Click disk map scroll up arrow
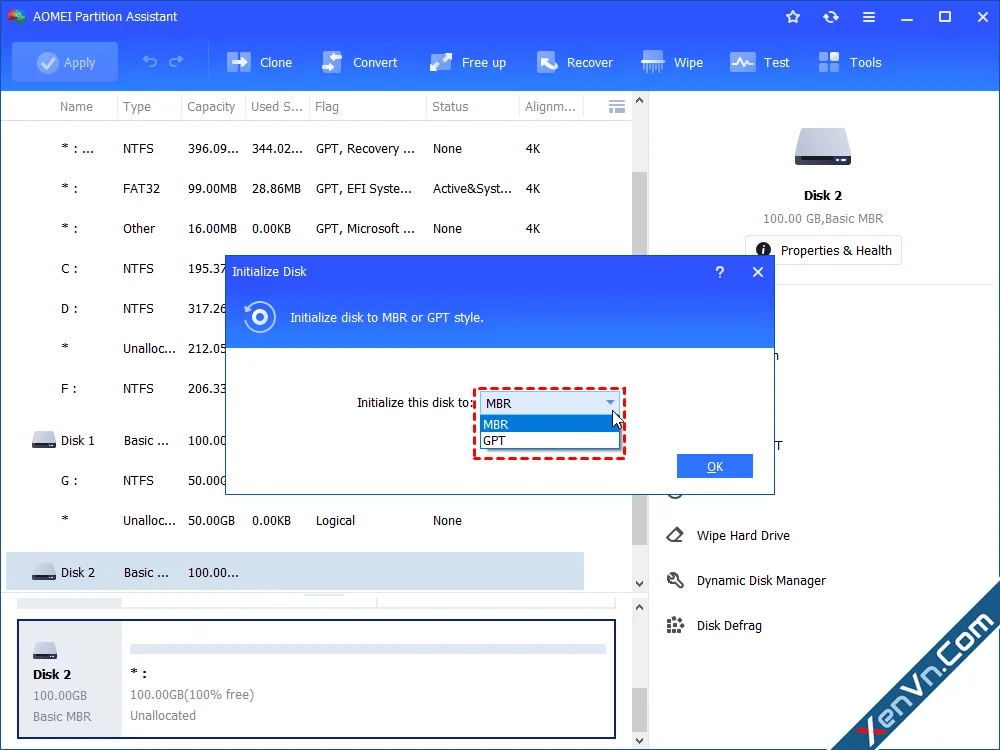 click(640, 607)
